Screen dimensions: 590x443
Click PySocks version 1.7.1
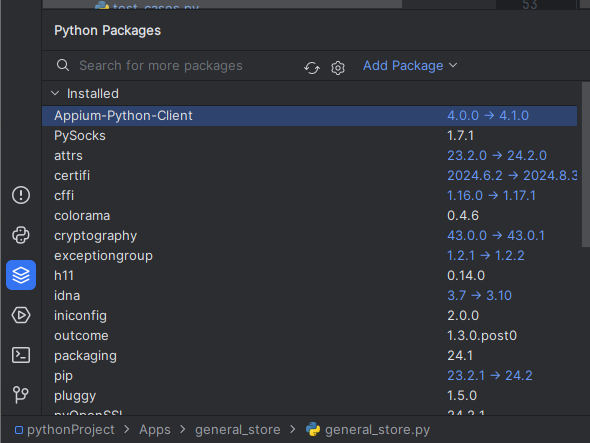click(460, 135)
